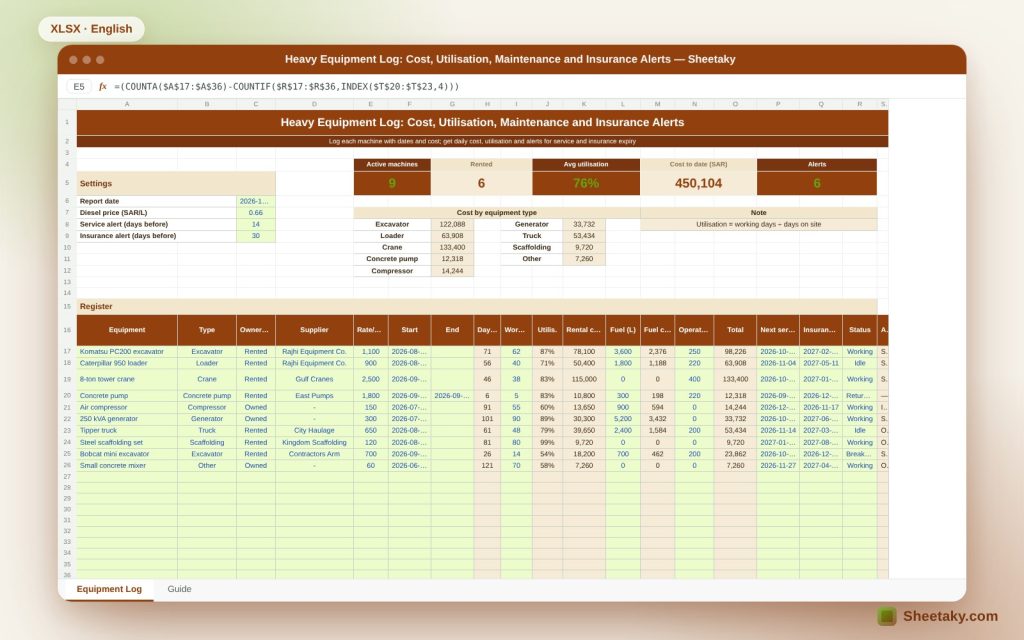Select Crane cost value 133,400
Viewport: 1024px width, 640px height.
tap(452, 248)
